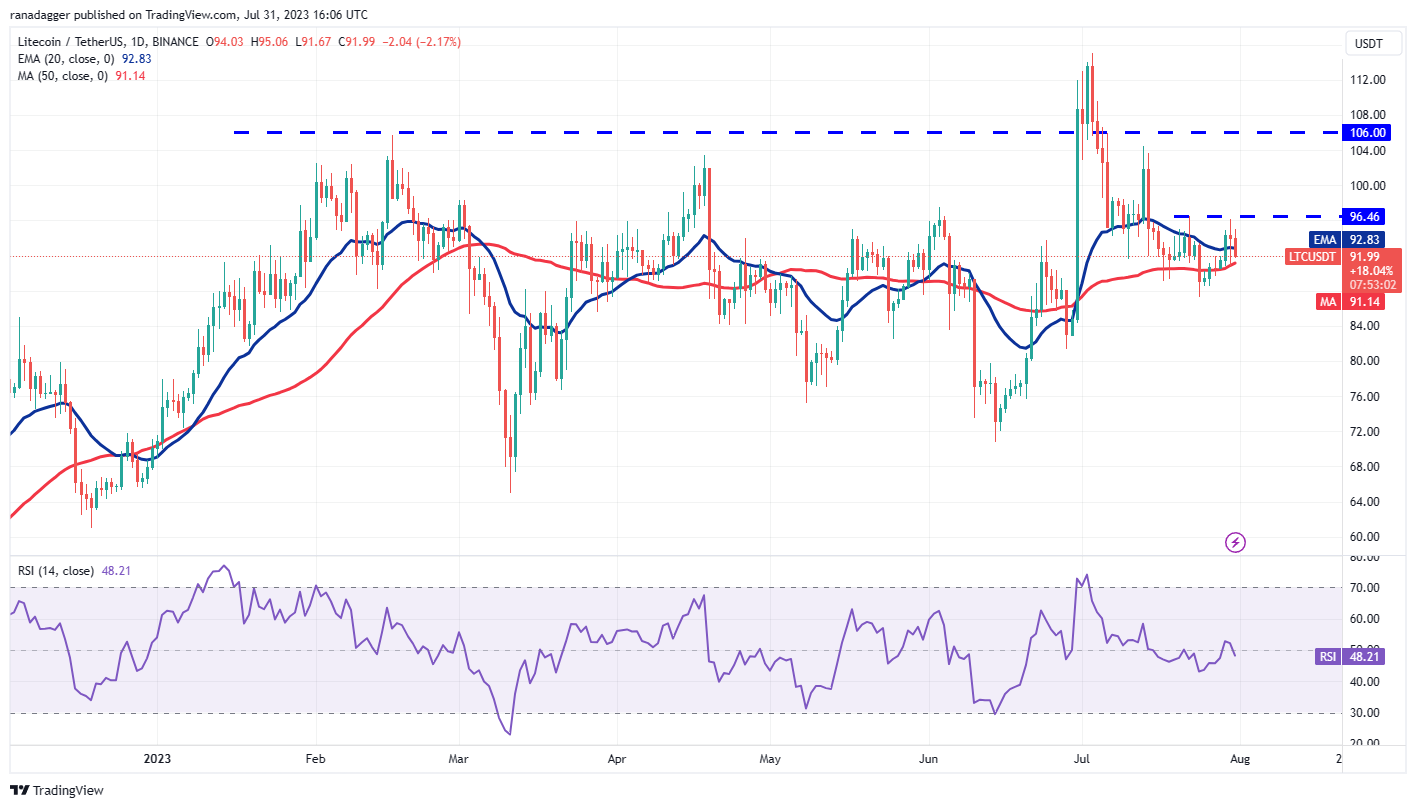Toggle visibility of the EMA (20, close, 0) indicator
The height and width of the screenshot is (808, 1416).
(60, 58)
